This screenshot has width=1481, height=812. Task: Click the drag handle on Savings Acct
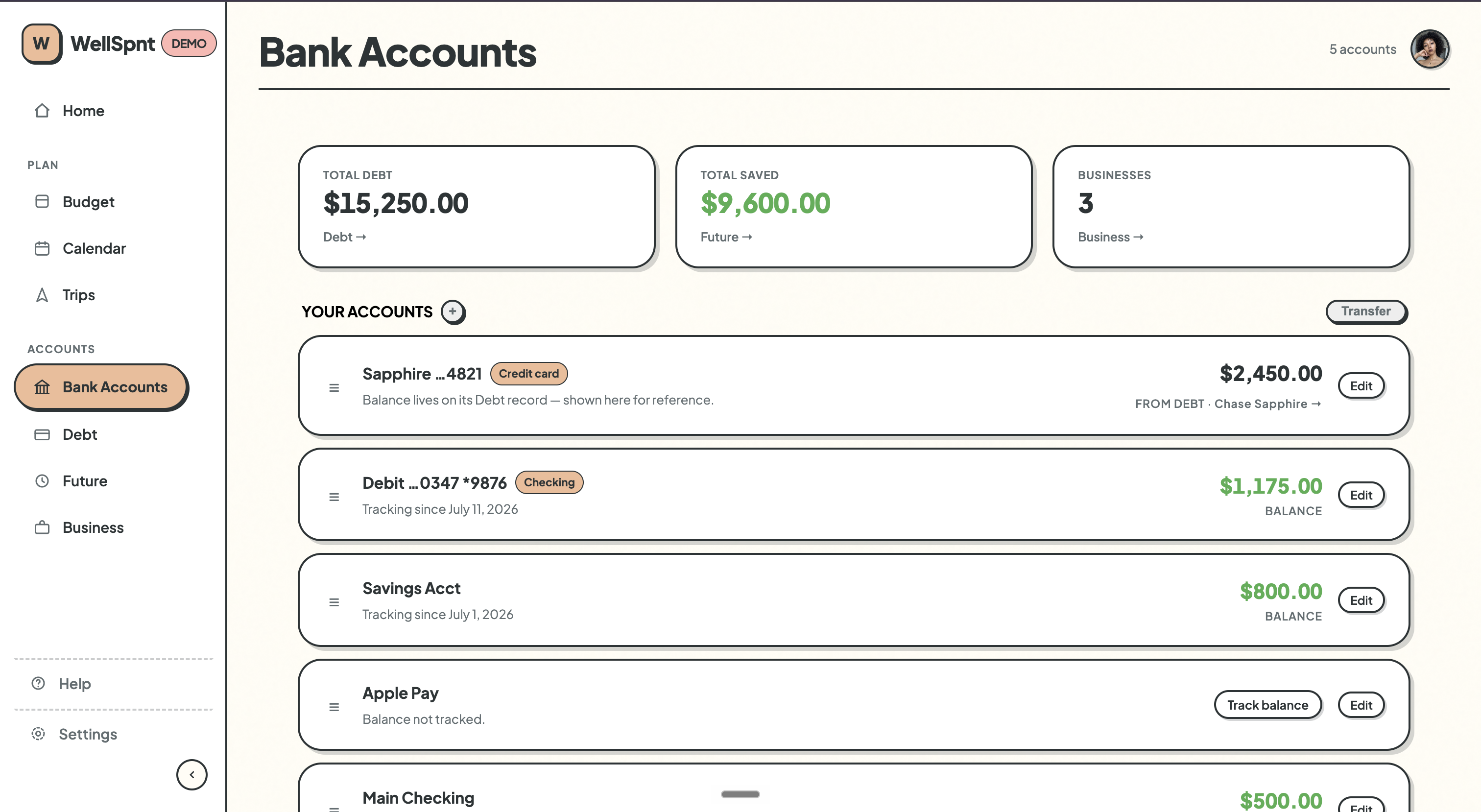(x=334, y=602)
